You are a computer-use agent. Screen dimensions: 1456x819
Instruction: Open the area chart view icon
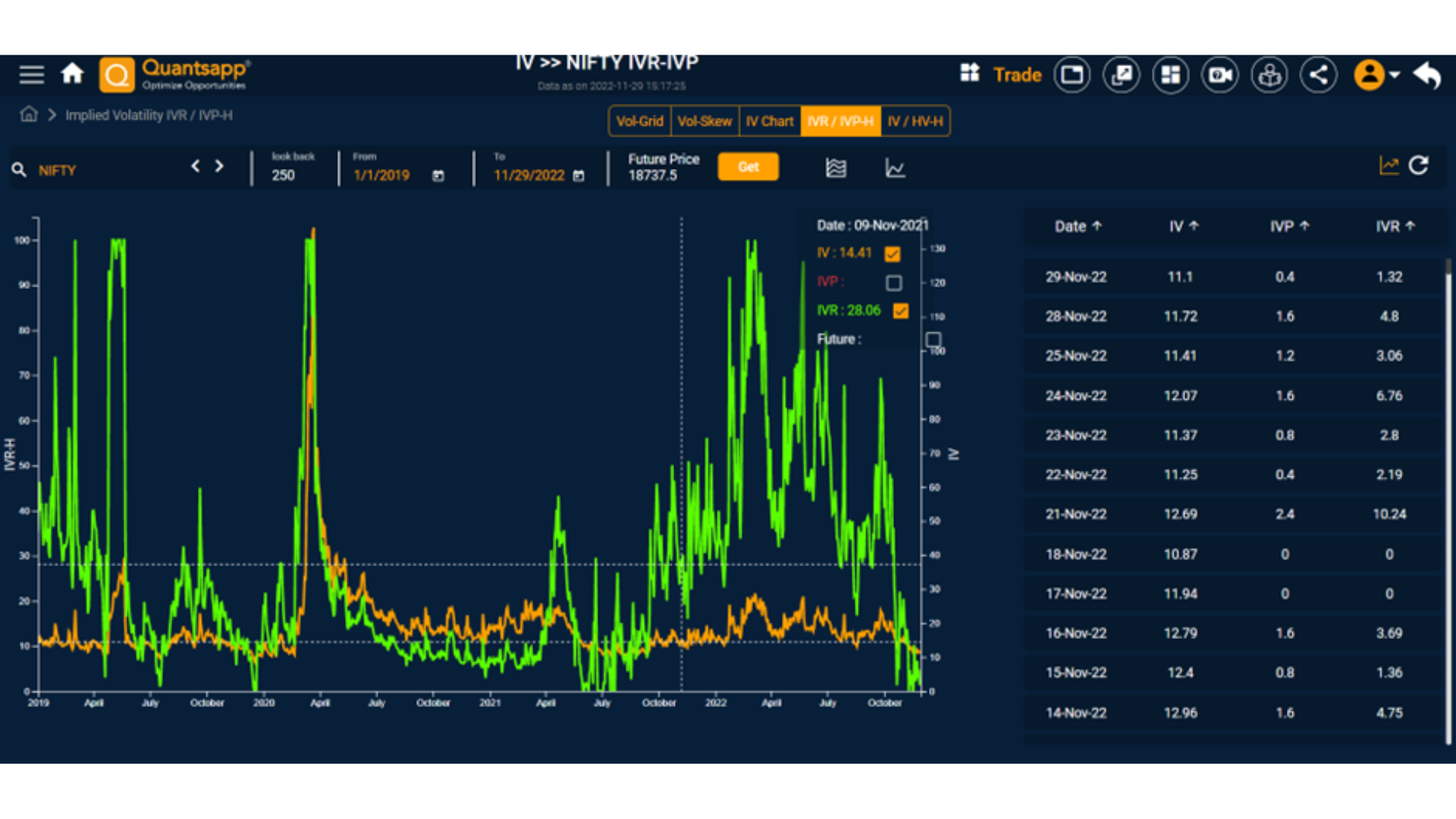click(836, 168)
